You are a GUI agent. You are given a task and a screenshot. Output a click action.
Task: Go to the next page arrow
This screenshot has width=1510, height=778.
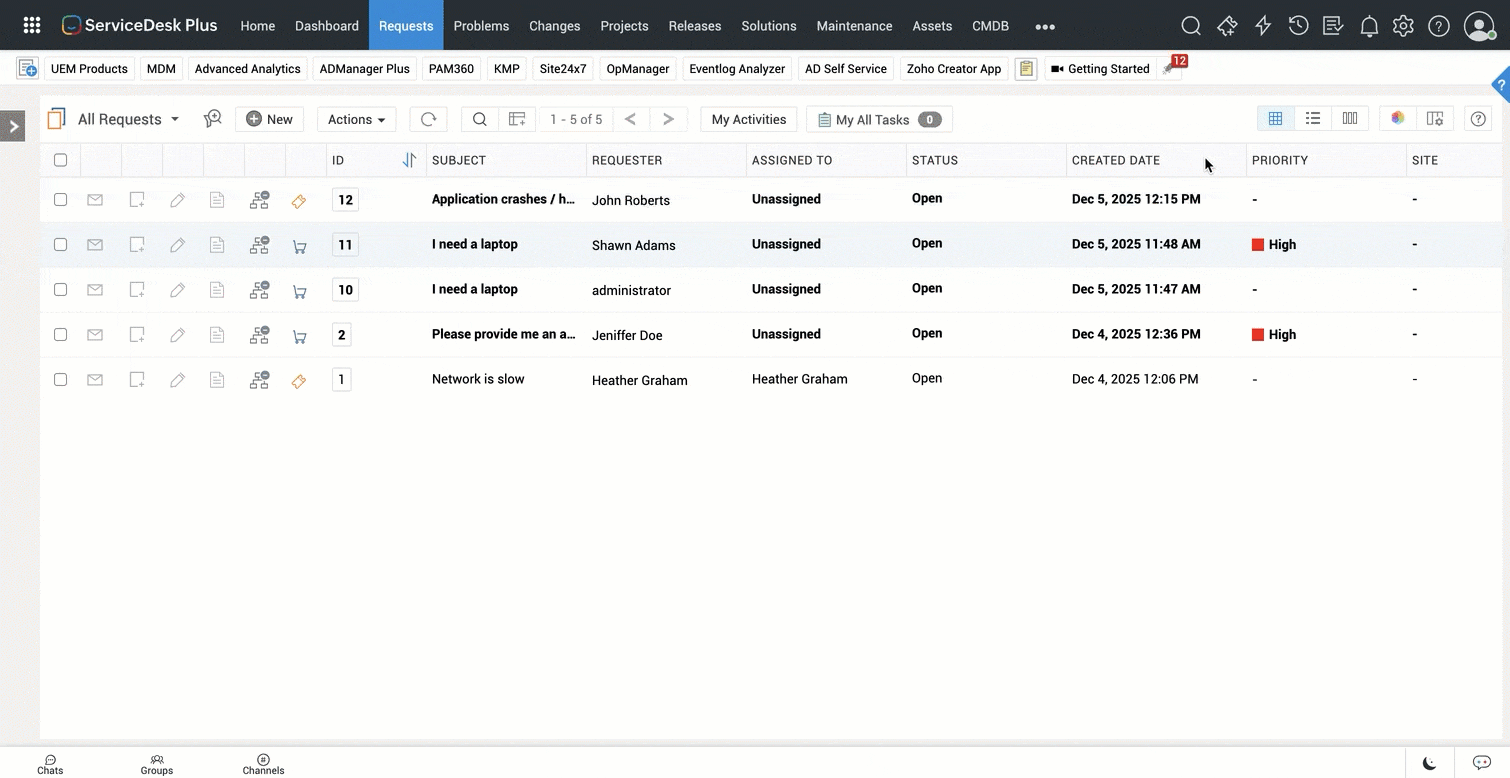point(669,119)
